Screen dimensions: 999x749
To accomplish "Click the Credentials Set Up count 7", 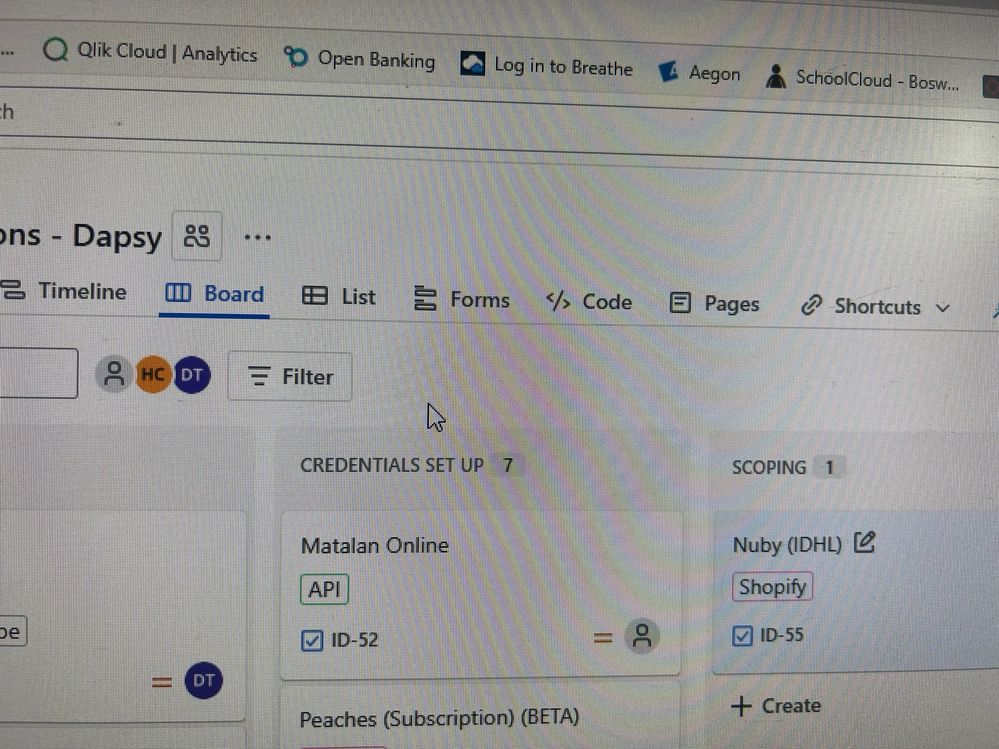I will coord(508,466).
